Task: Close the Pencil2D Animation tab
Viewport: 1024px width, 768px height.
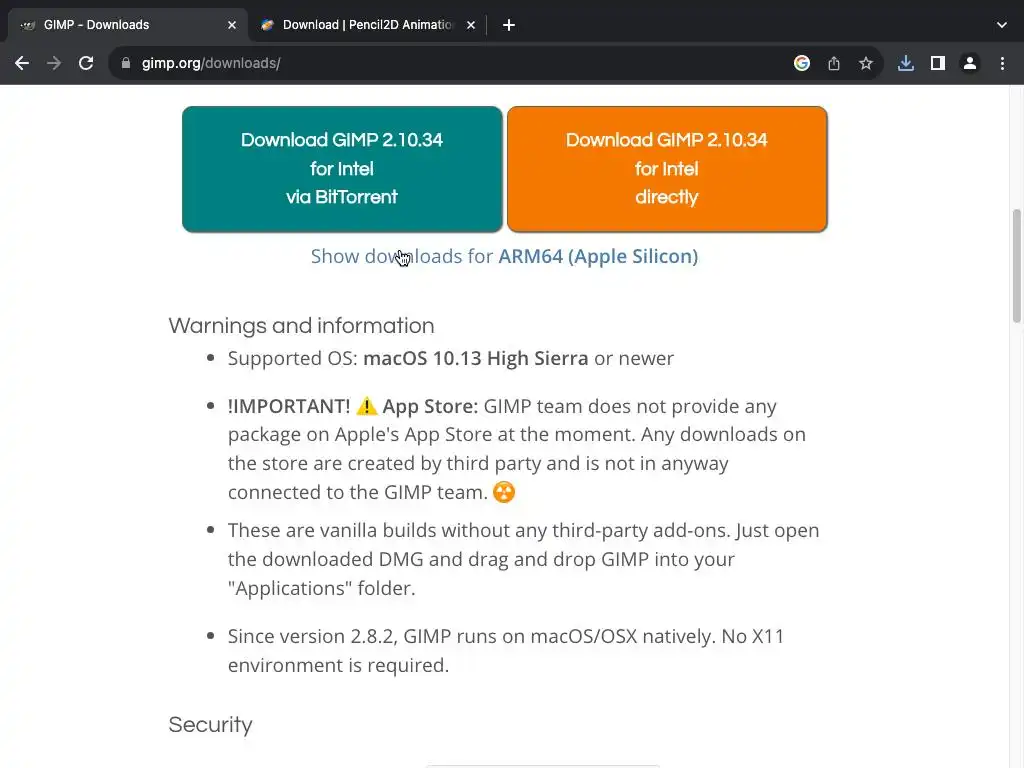Action: (x=471, y=25)
